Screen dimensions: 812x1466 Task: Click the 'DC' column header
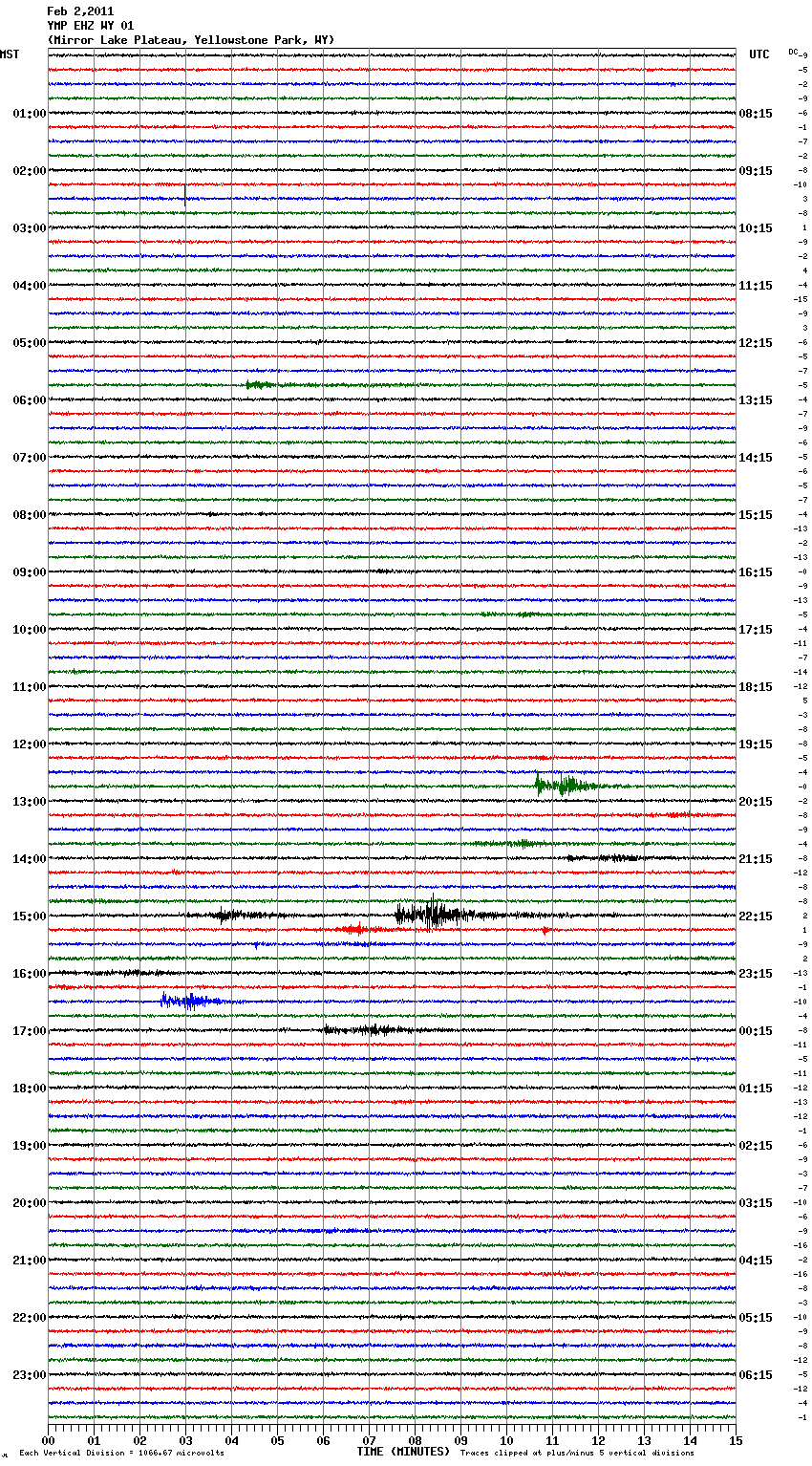[793, 52]
